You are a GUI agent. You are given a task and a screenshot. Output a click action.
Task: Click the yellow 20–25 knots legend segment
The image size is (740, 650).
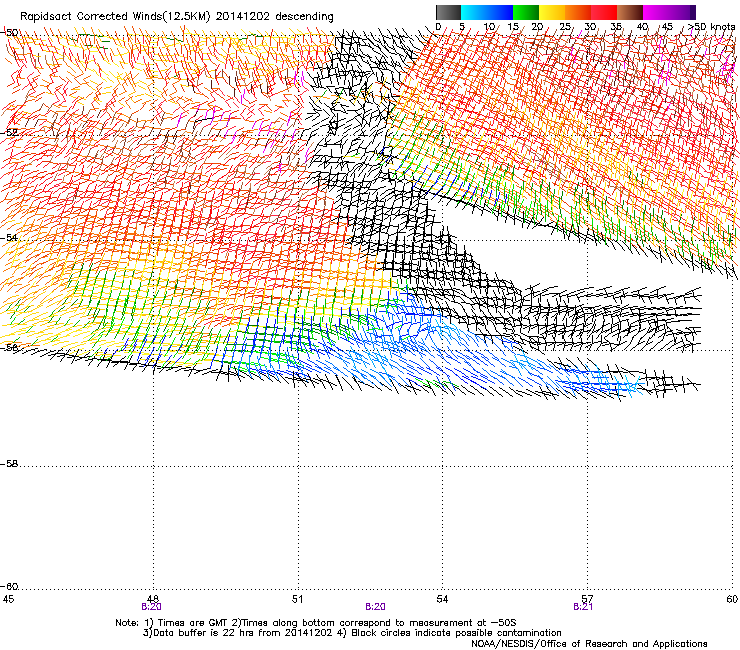552,12
